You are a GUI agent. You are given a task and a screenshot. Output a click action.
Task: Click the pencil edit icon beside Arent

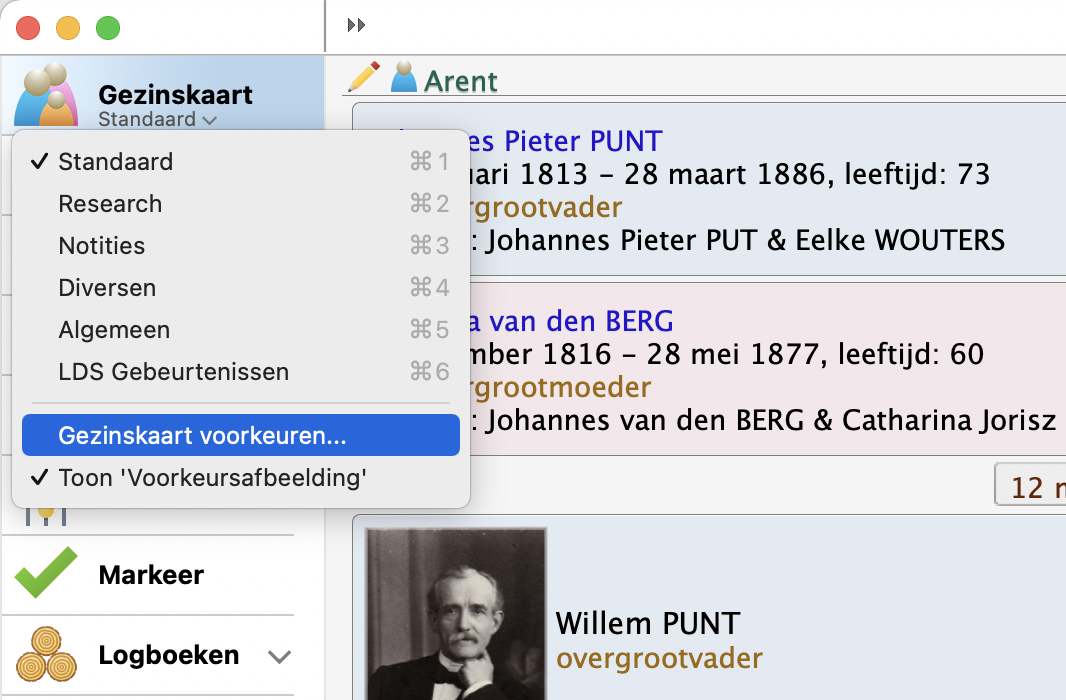pos(364,77)
